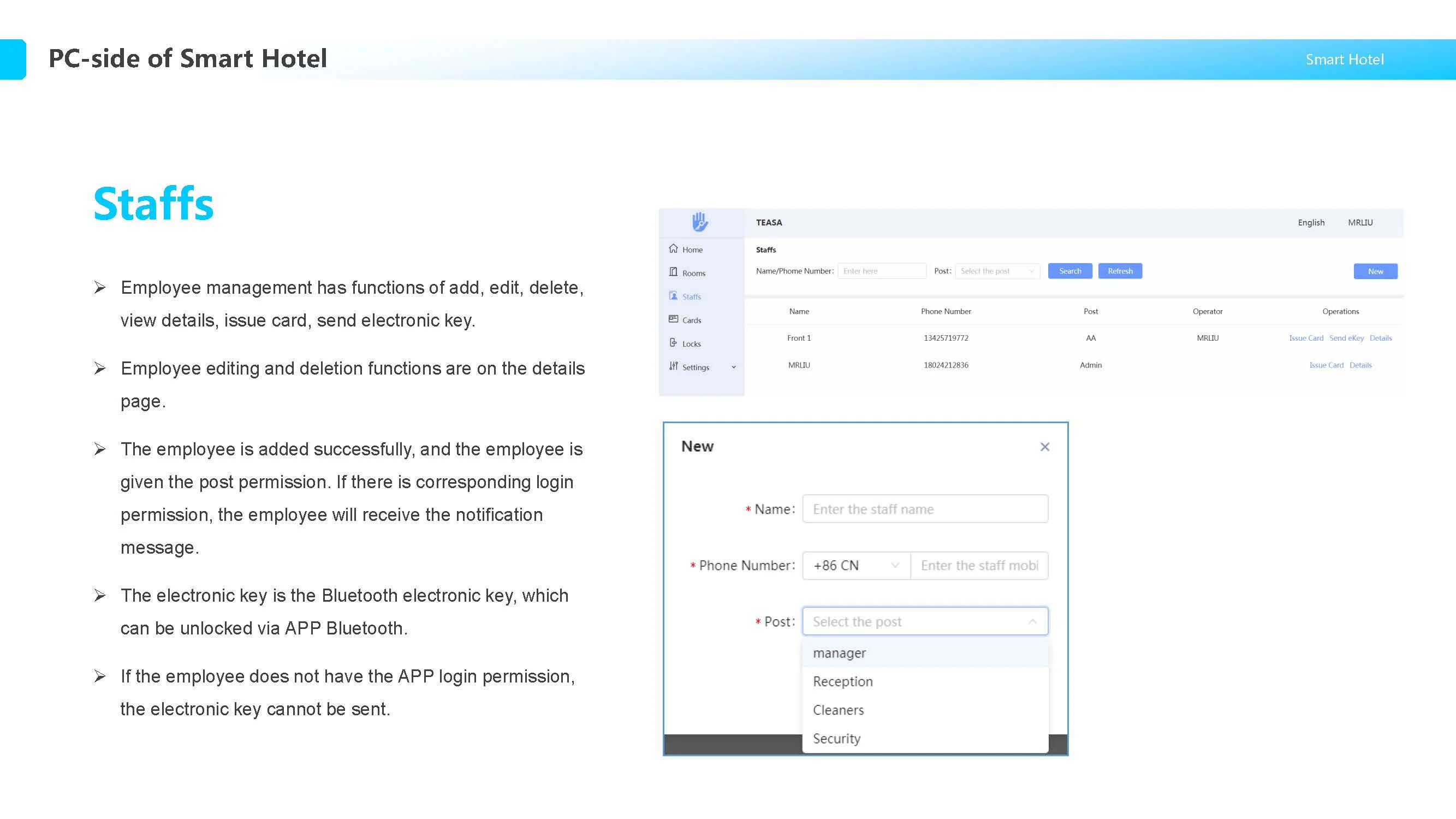The image size is (1456, 819).
Task: Click the Home icon in sidebar
Action: point(673,248)
